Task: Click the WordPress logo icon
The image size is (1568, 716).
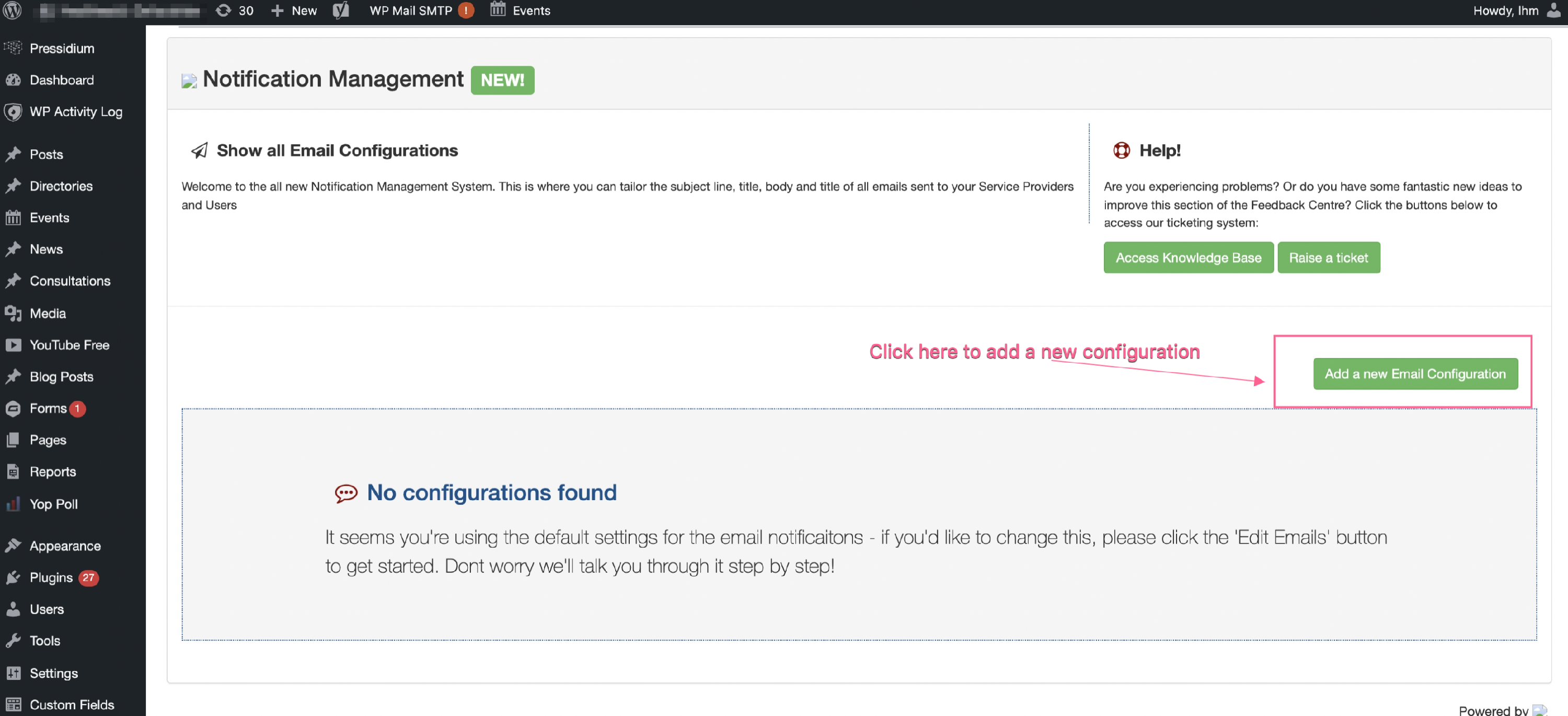Action: click(13, 10)
